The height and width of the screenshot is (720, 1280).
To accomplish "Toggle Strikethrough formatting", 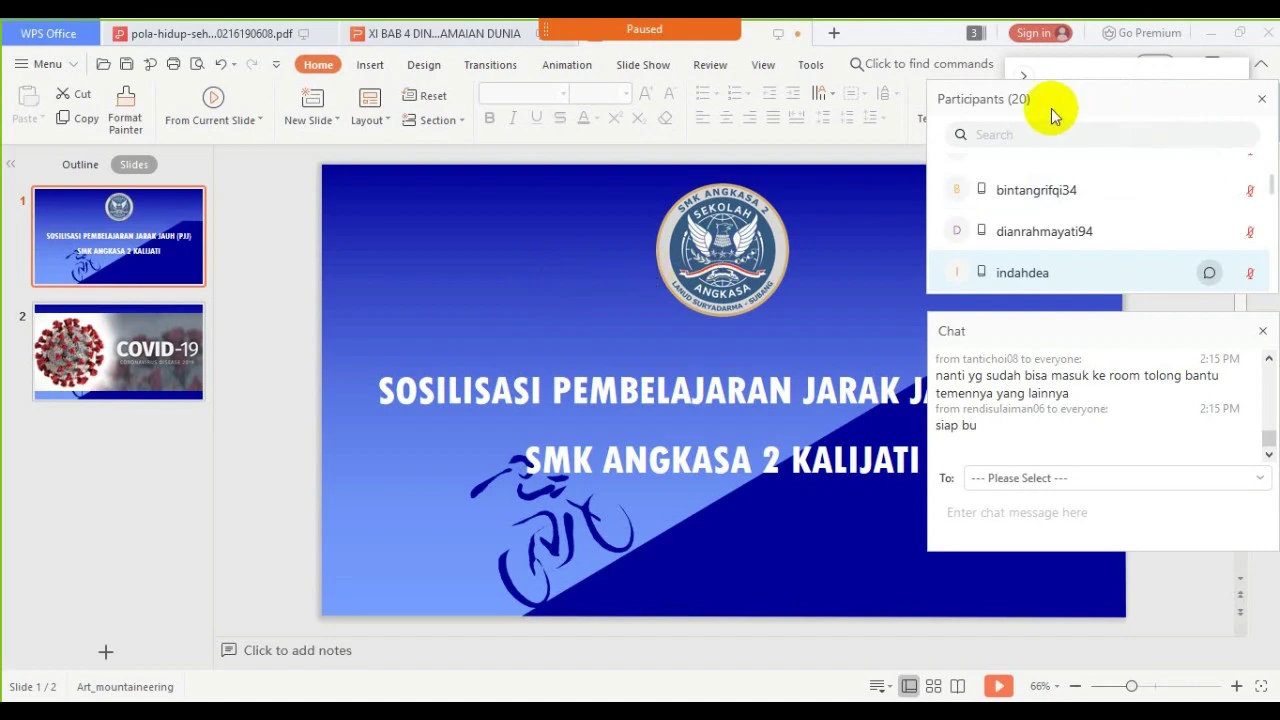I will coord(560,118).
